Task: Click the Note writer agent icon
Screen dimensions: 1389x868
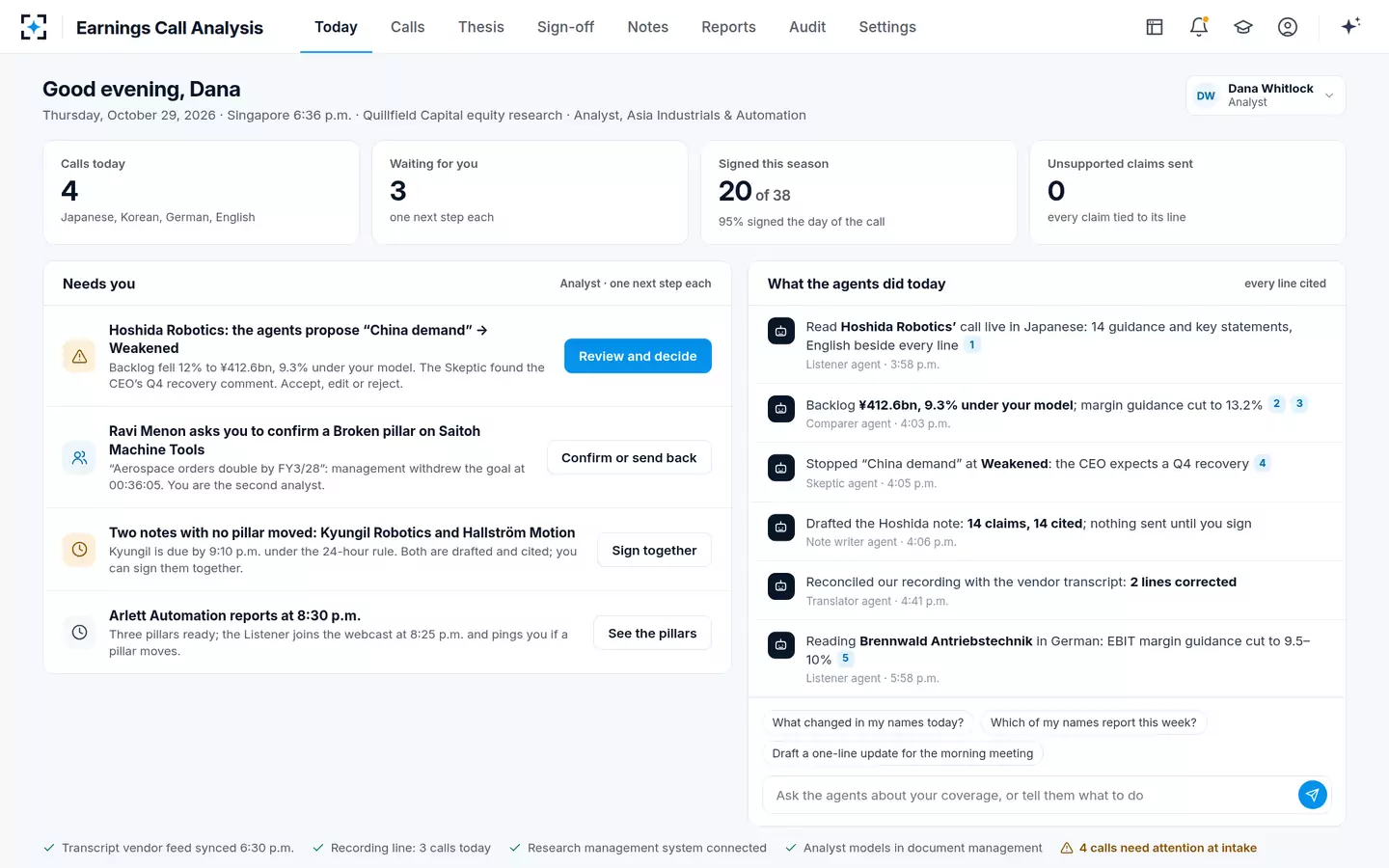Action: 781,528
